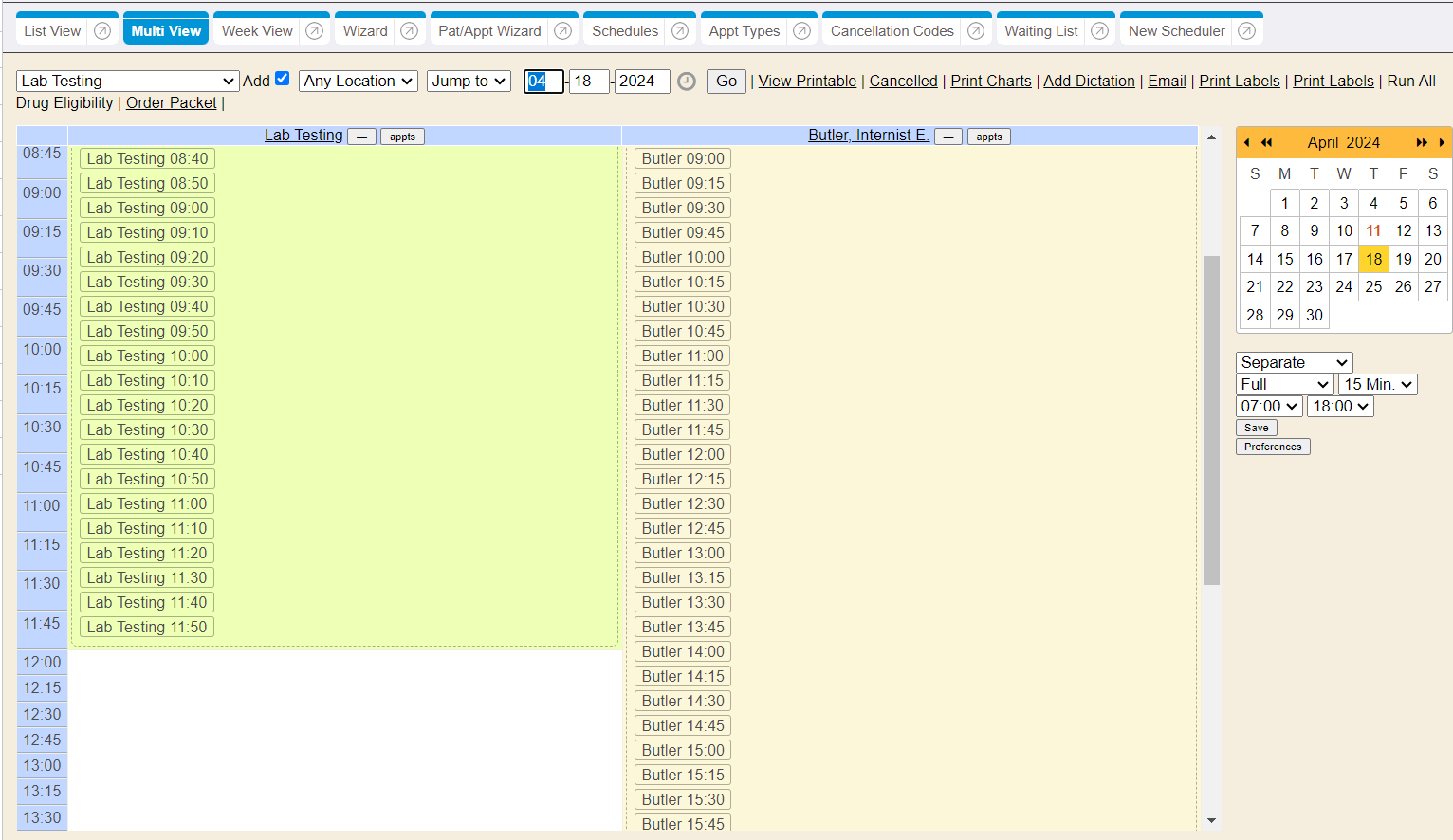Click pop-out icon beside Schedules tab
The width and height of the screenshot is (1453, 840).
(x=680, y=31)
